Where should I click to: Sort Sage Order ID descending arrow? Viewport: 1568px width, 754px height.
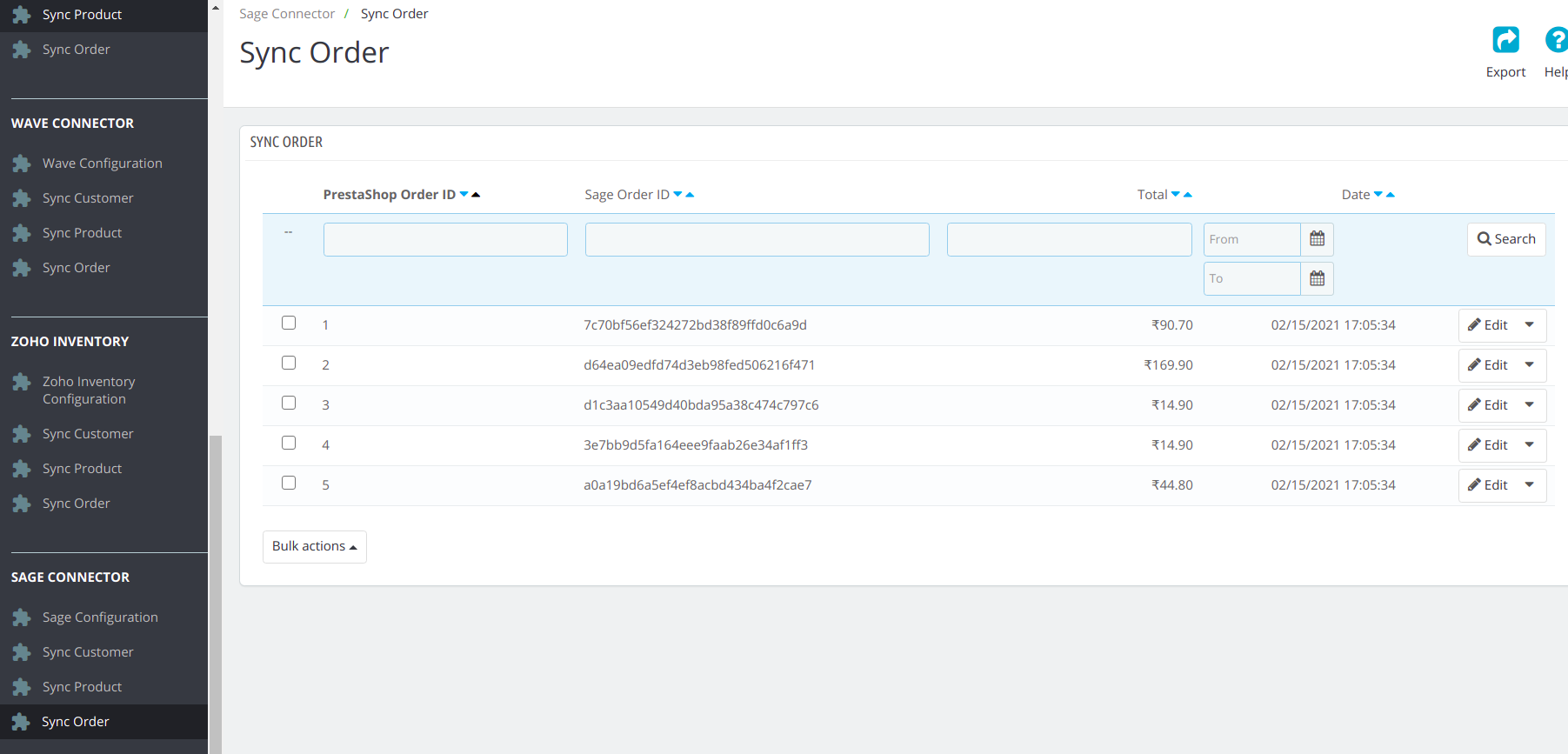(677, 194)
